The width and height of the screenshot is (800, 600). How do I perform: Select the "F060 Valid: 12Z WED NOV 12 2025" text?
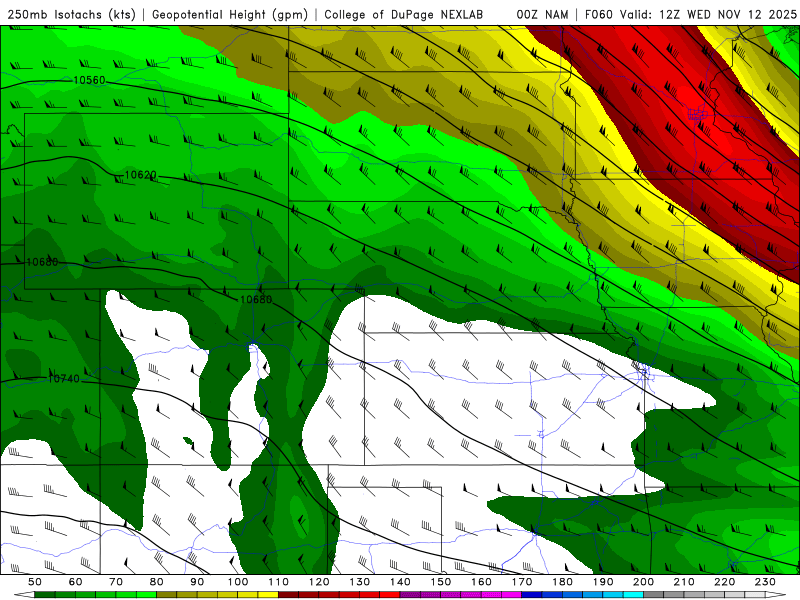(x=690, y=15)
